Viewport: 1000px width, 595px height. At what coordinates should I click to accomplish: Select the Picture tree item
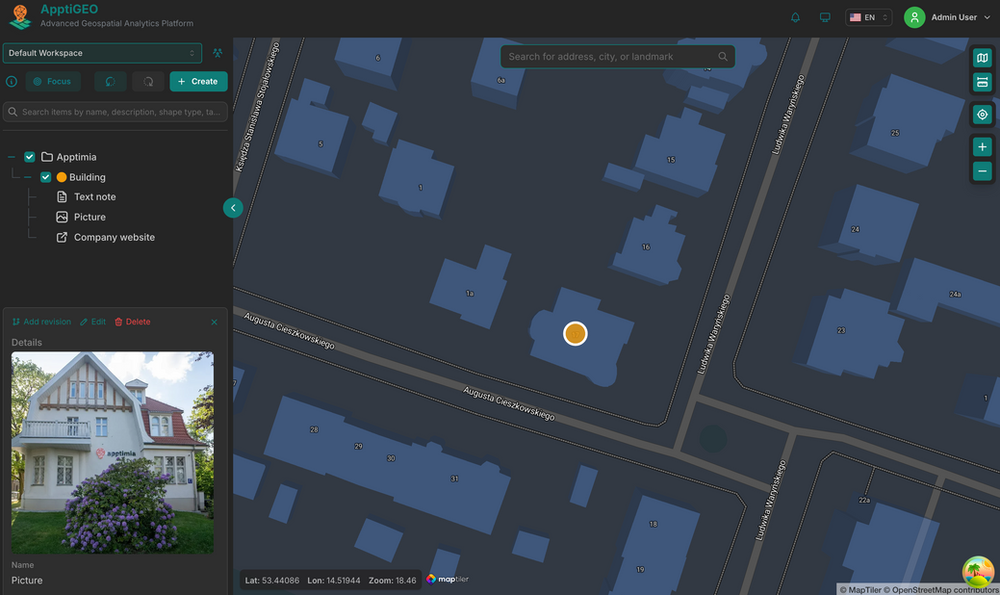pyautogui.click(x=90, y=217)
